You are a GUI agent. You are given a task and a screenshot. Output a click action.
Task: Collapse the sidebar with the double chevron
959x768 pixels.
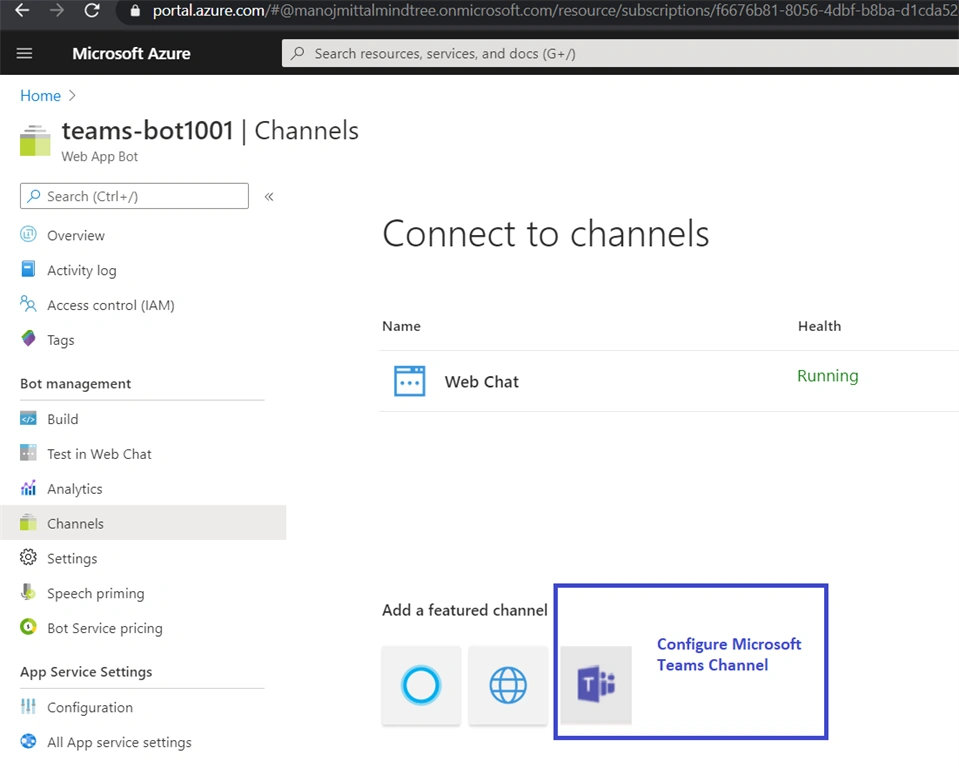269,197
